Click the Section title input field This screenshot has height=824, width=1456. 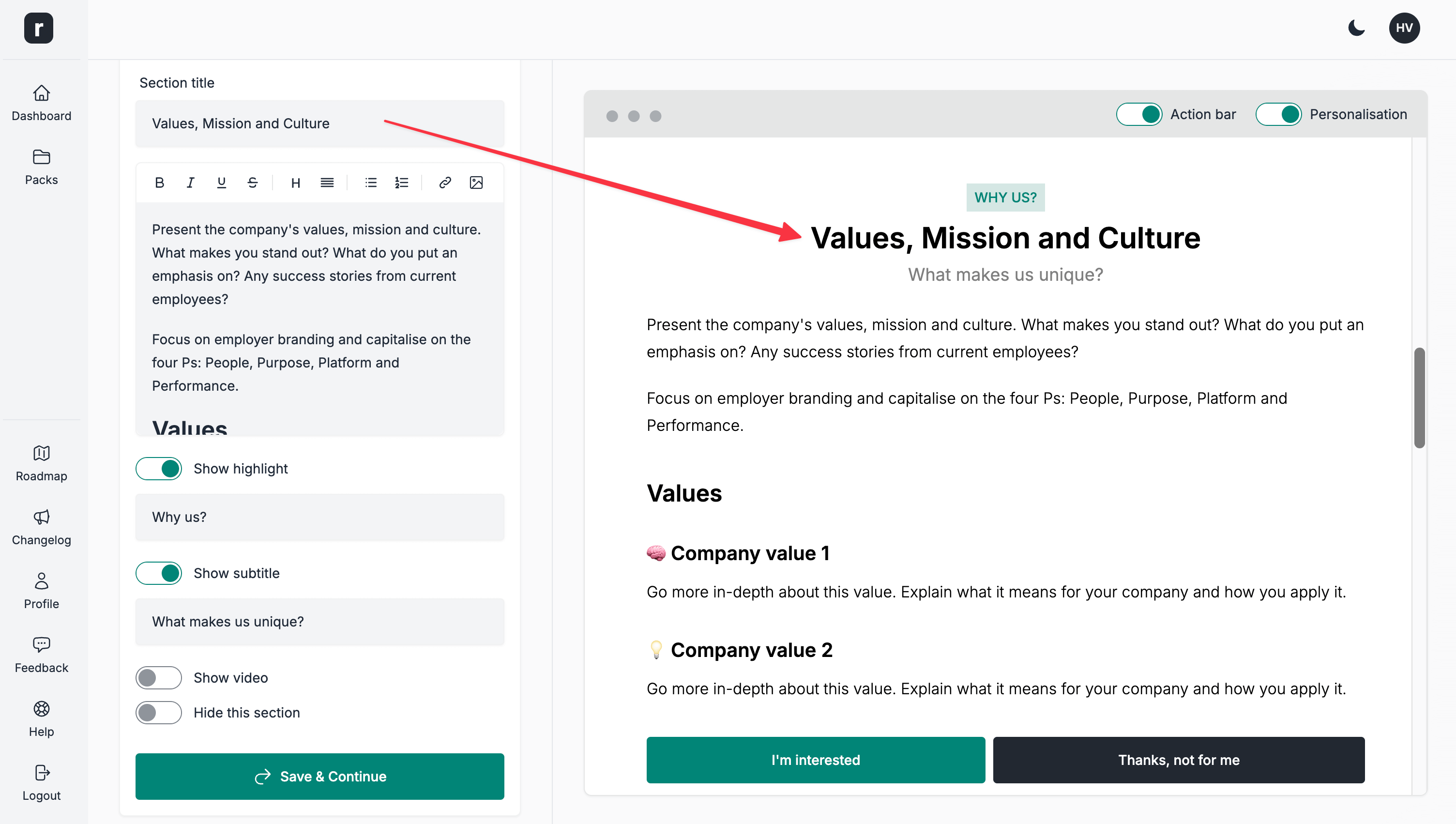(x=319, y=123)
